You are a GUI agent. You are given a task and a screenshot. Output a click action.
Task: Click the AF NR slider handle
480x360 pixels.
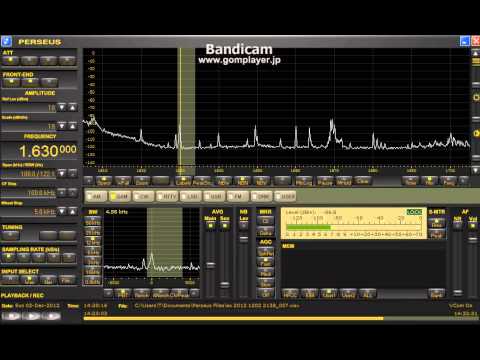pos(458,292)
